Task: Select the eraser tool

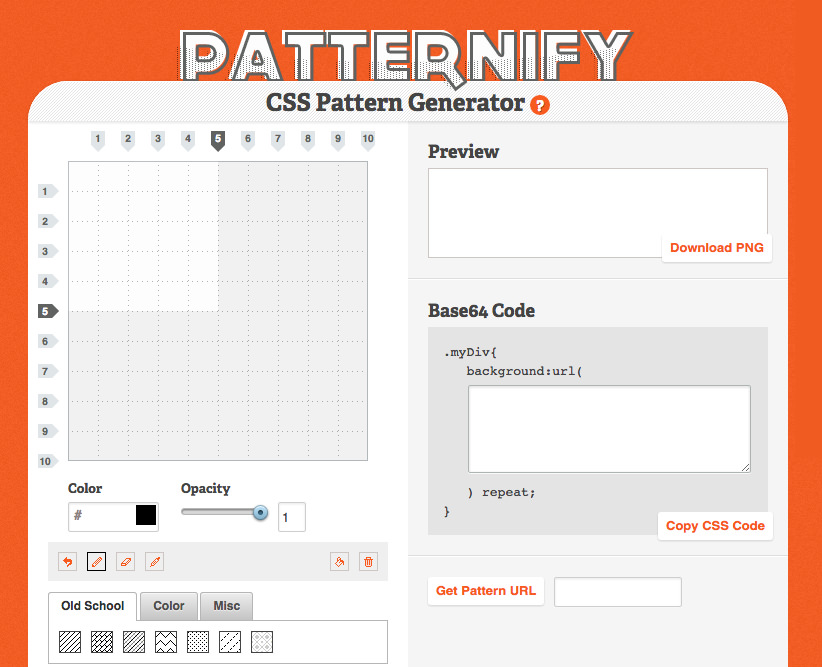Action: [125, 562]
